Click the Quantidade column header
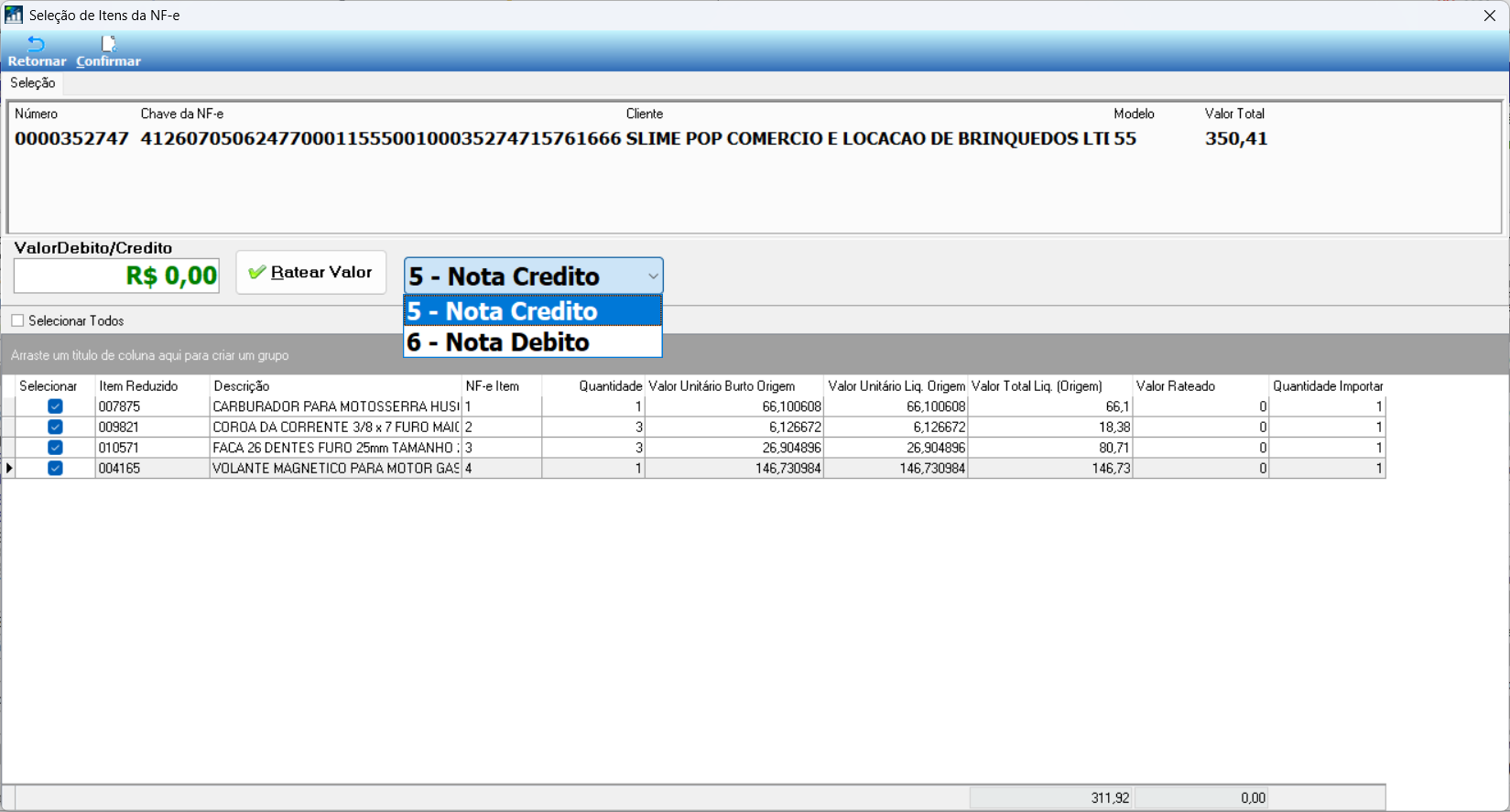Viewport: 1510px width, 812px height. [593, 386]
